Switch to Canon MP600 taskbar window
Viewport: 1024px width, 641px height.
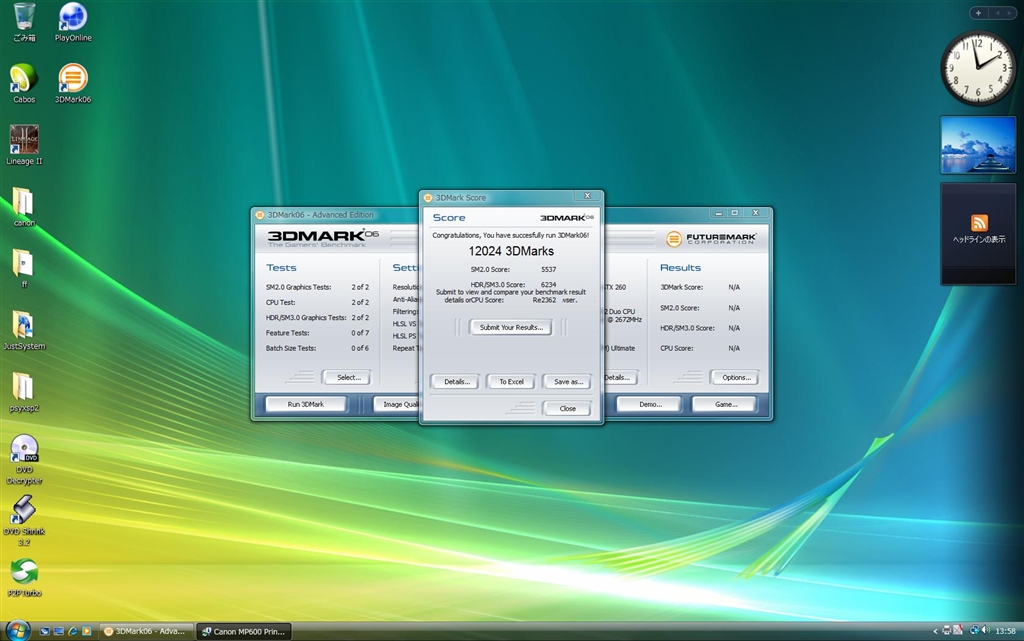click(x=244, y=631)
